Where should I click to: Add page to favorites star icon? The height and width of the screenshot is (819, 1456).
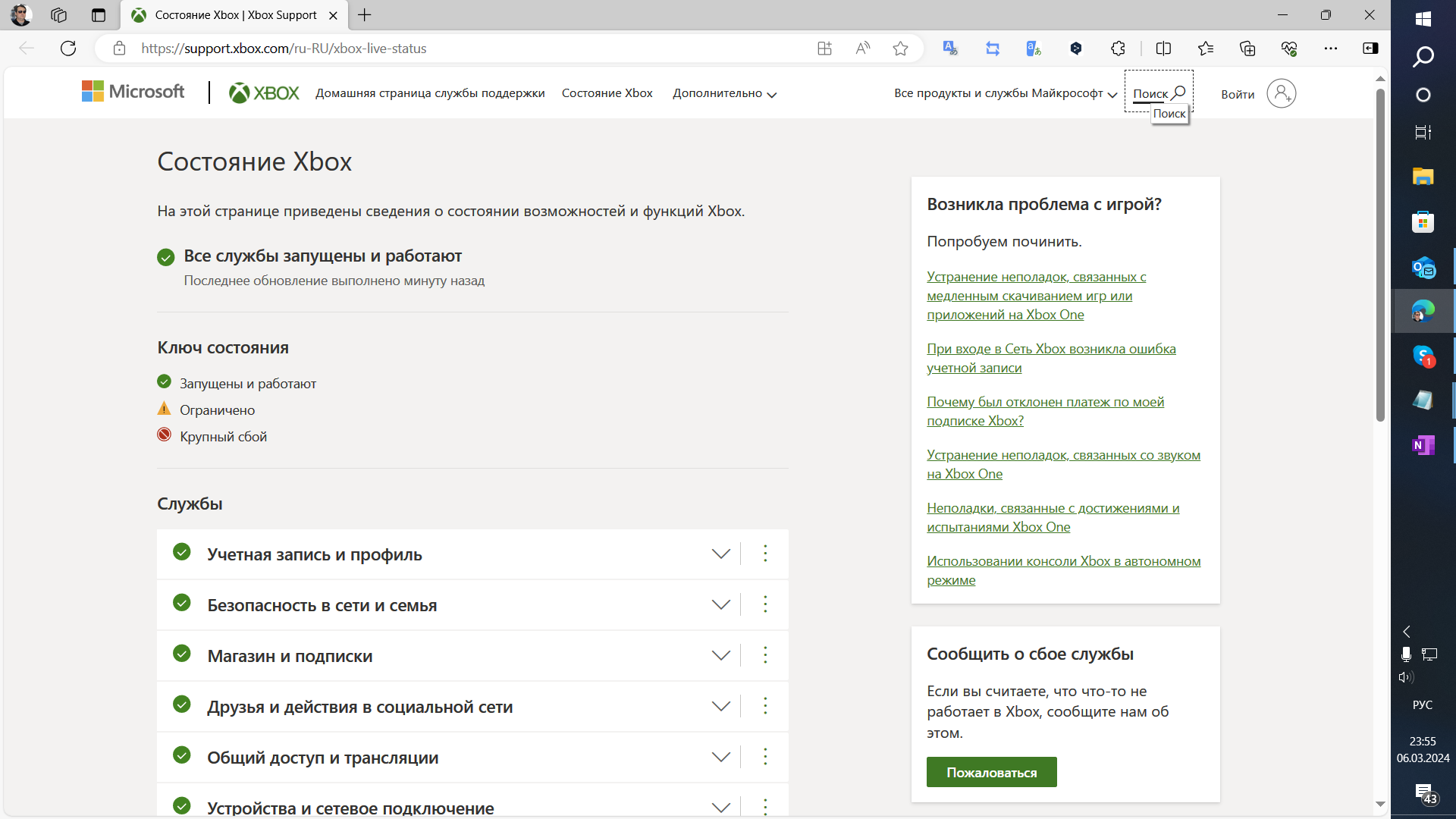pyautogui.click(x=900, y=49)
